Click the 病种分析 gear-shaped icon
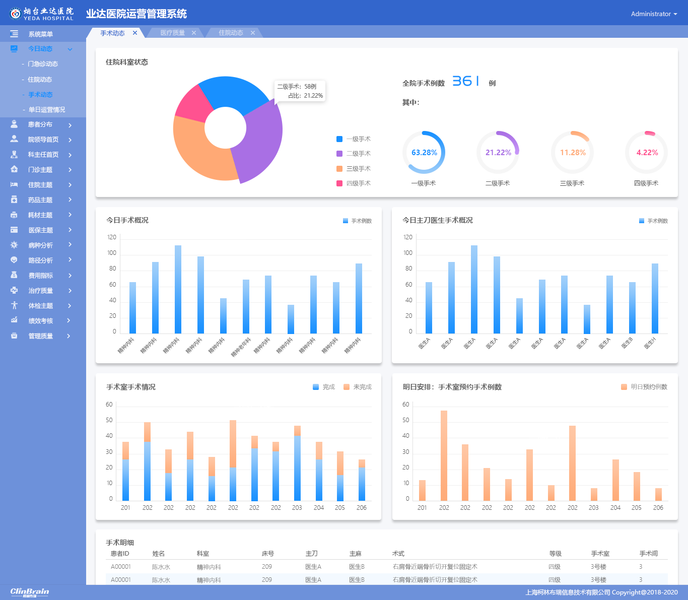Image resolution: width=688 pixels, height=600 pixels. (14, 245)
